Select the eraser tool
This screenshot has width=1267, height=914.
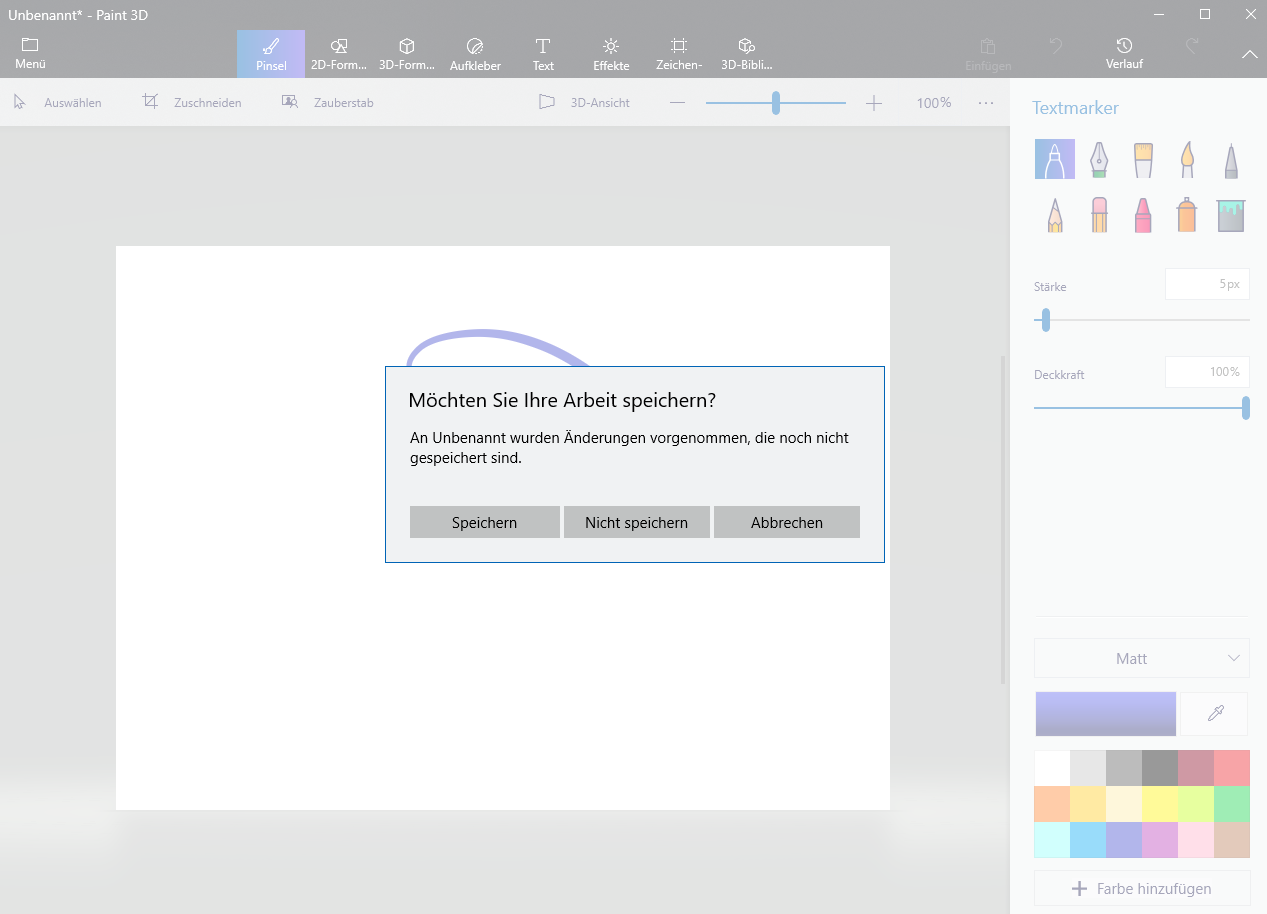[1099, 215]
